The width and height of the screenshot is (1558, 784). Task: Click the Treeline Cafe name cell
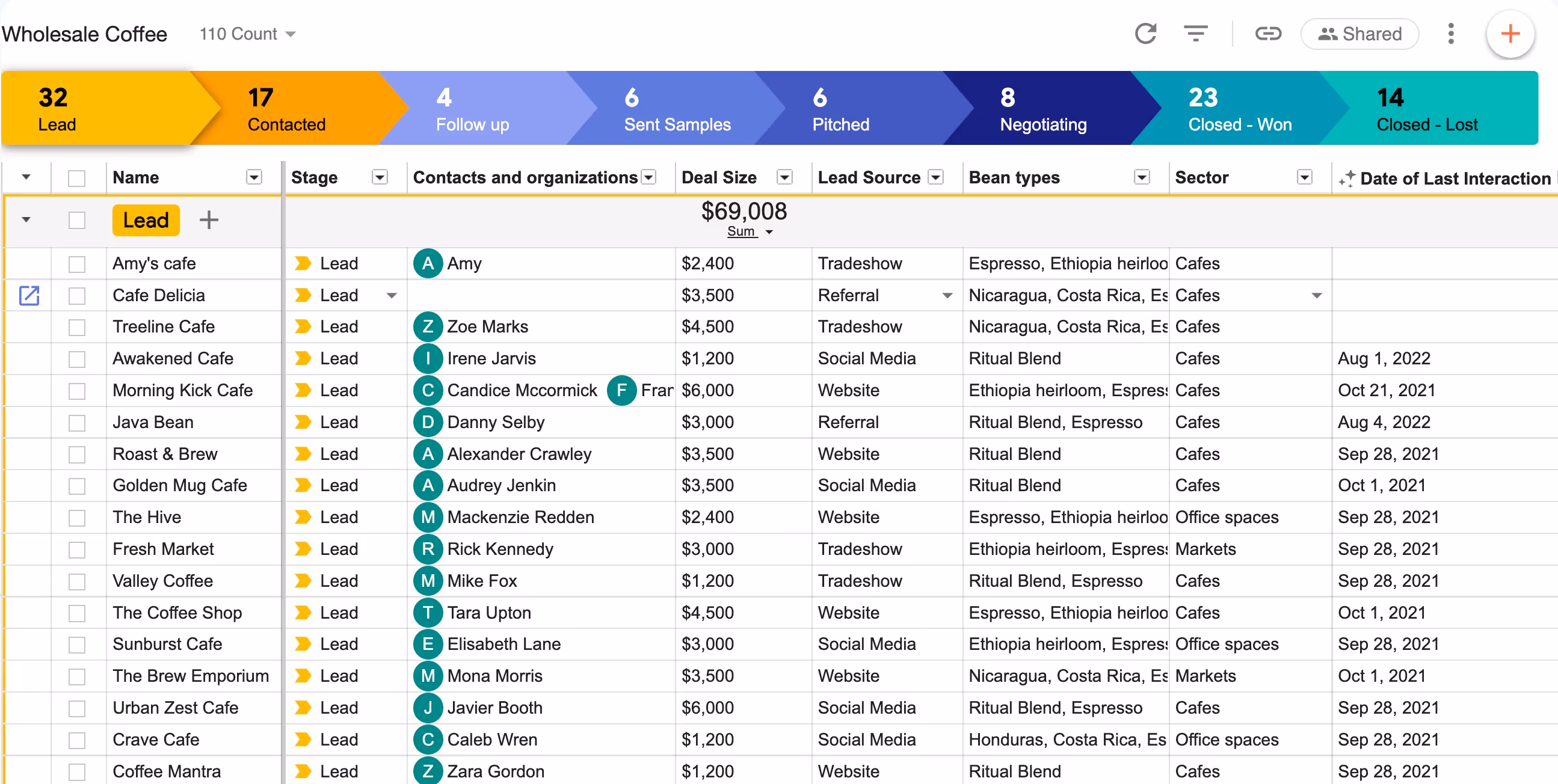[164, 327]
